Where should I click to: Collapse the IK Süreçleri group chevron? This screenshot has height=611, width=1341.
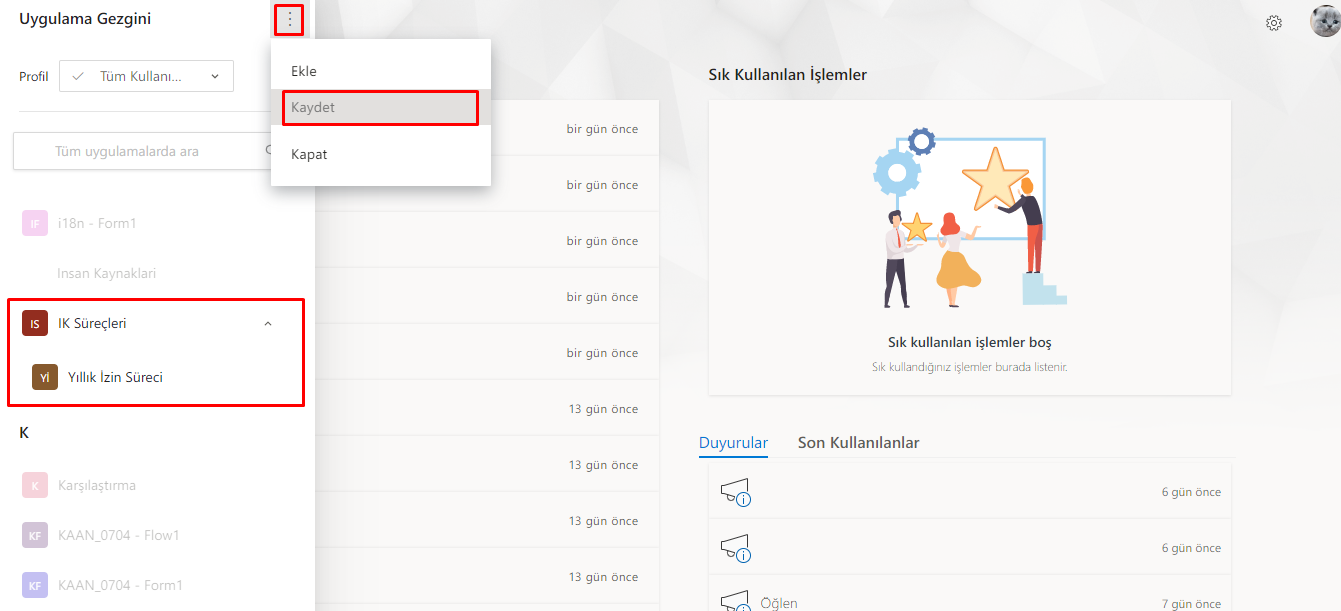267,323
